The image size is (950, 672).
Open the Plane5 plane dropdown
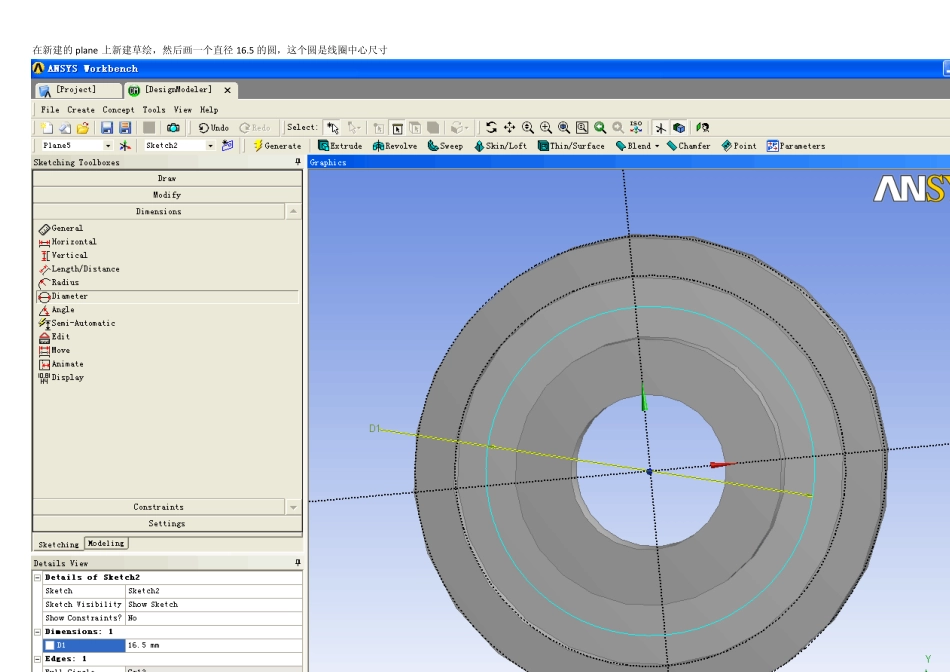108,146
